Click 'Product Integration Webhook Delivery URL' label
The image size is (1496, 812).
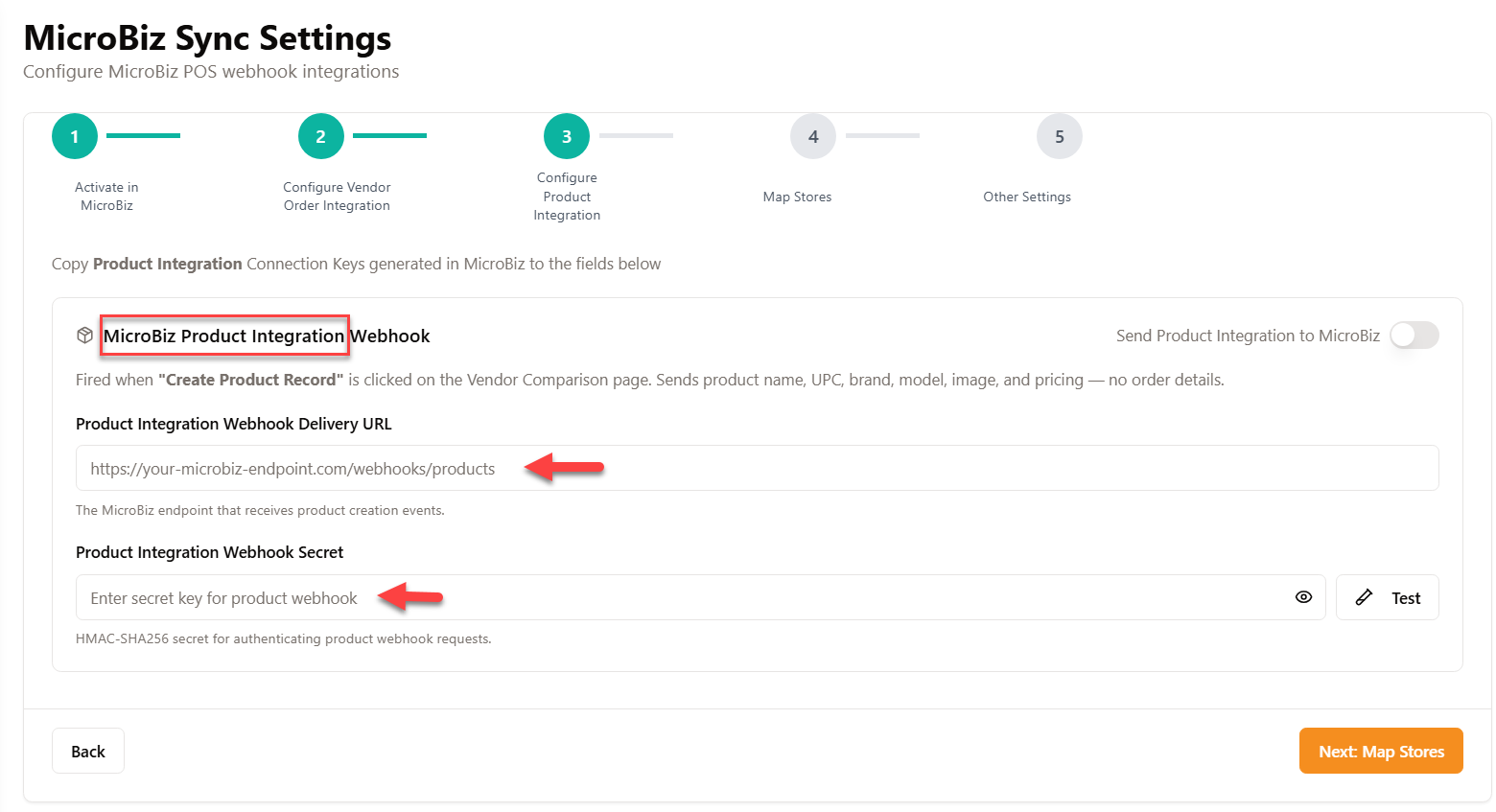pos(234,424)
